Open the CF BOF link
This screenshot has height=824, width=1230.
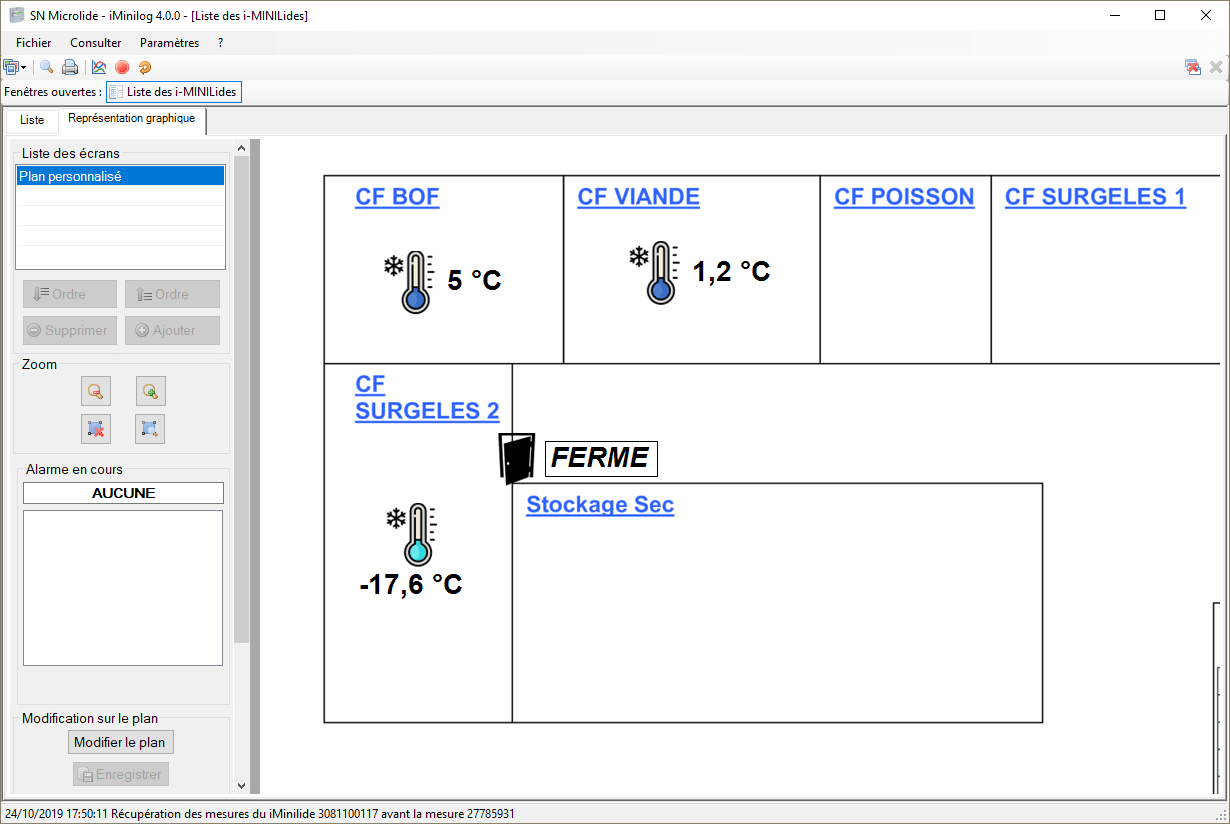click(397, 197)
